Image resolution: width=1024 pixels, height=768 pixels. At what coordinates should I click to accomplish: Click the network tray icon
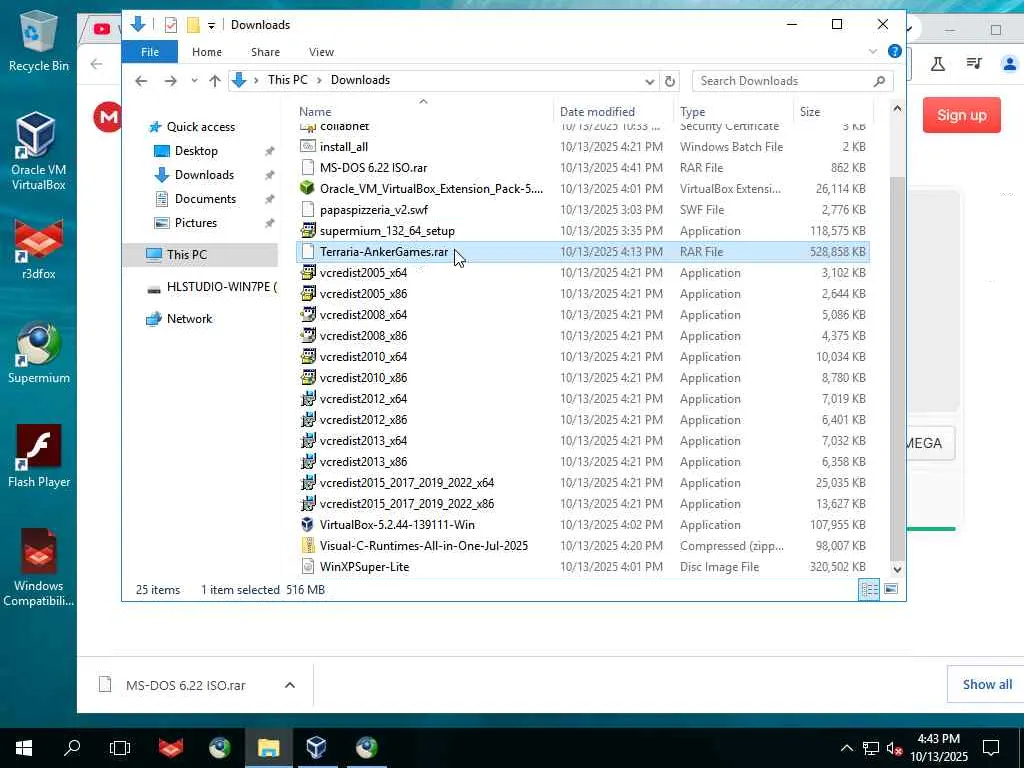pyautogui.click(x=871, y=748)
